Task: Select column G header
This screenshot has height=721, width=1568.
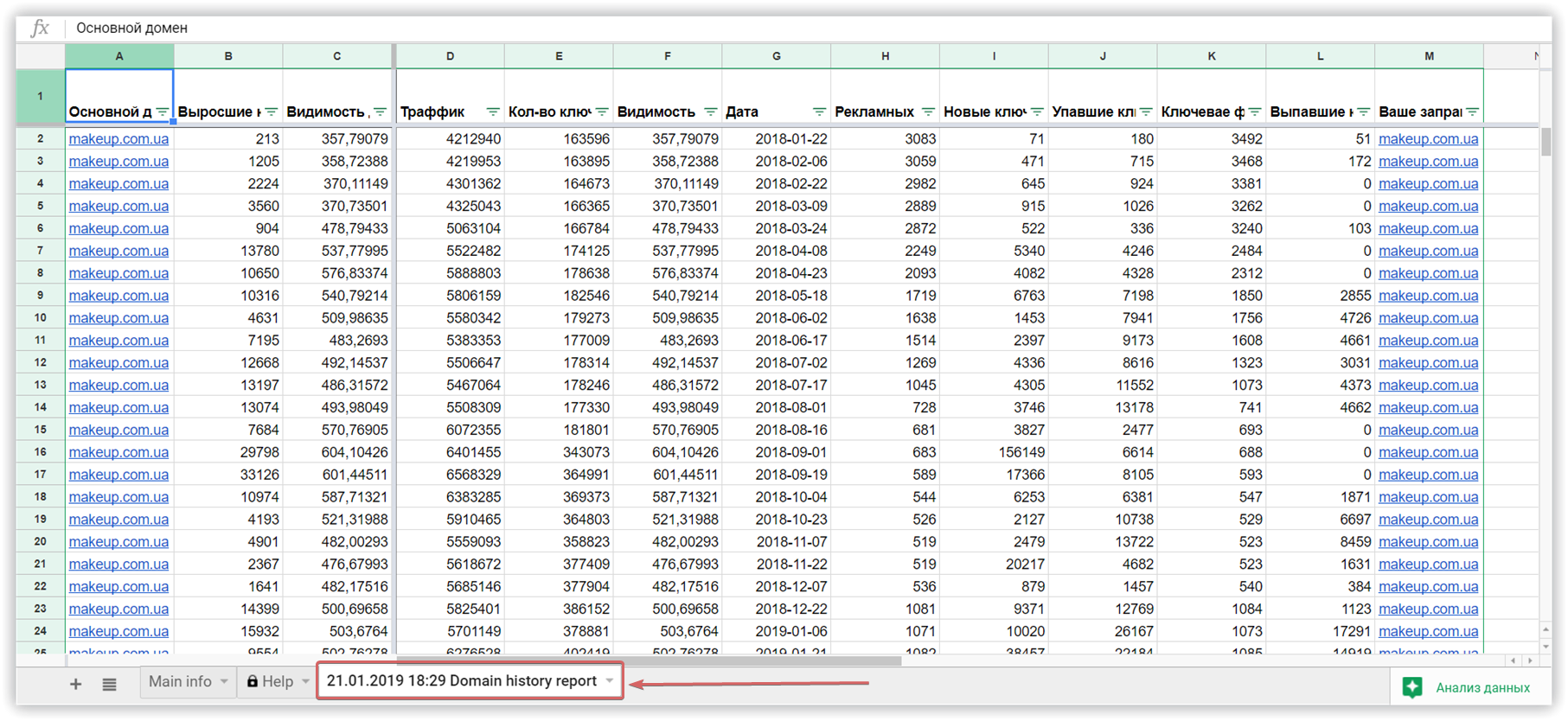Action: point(776,56)
